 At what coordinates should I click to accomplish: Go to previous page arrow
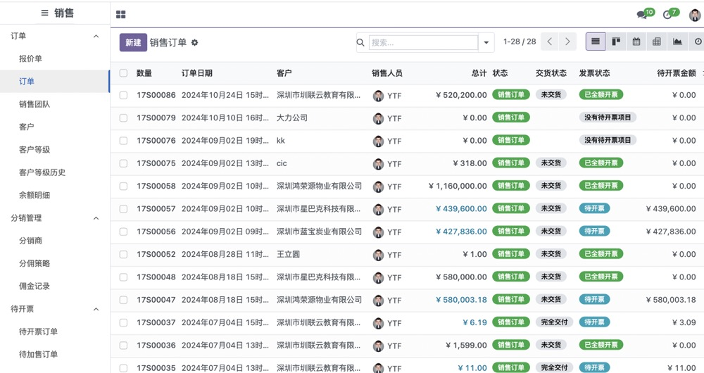[x=550, y=42]
